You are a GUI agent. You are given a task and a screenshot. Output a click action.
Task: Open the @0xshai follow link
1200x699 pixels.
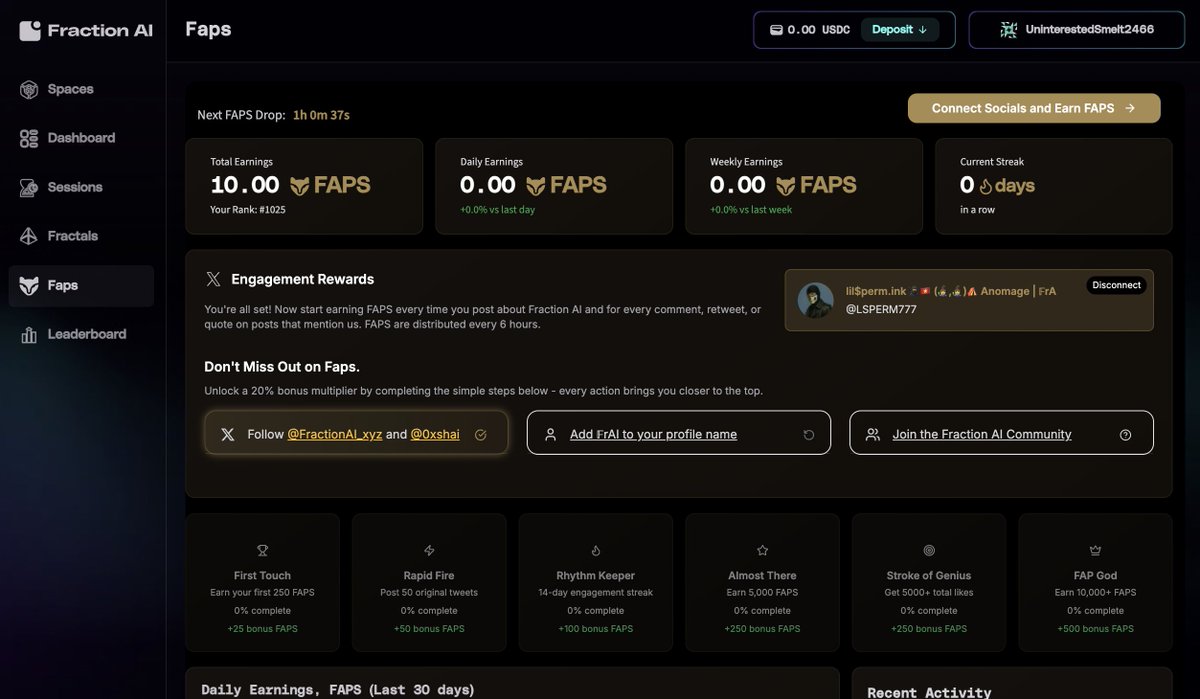435,434
